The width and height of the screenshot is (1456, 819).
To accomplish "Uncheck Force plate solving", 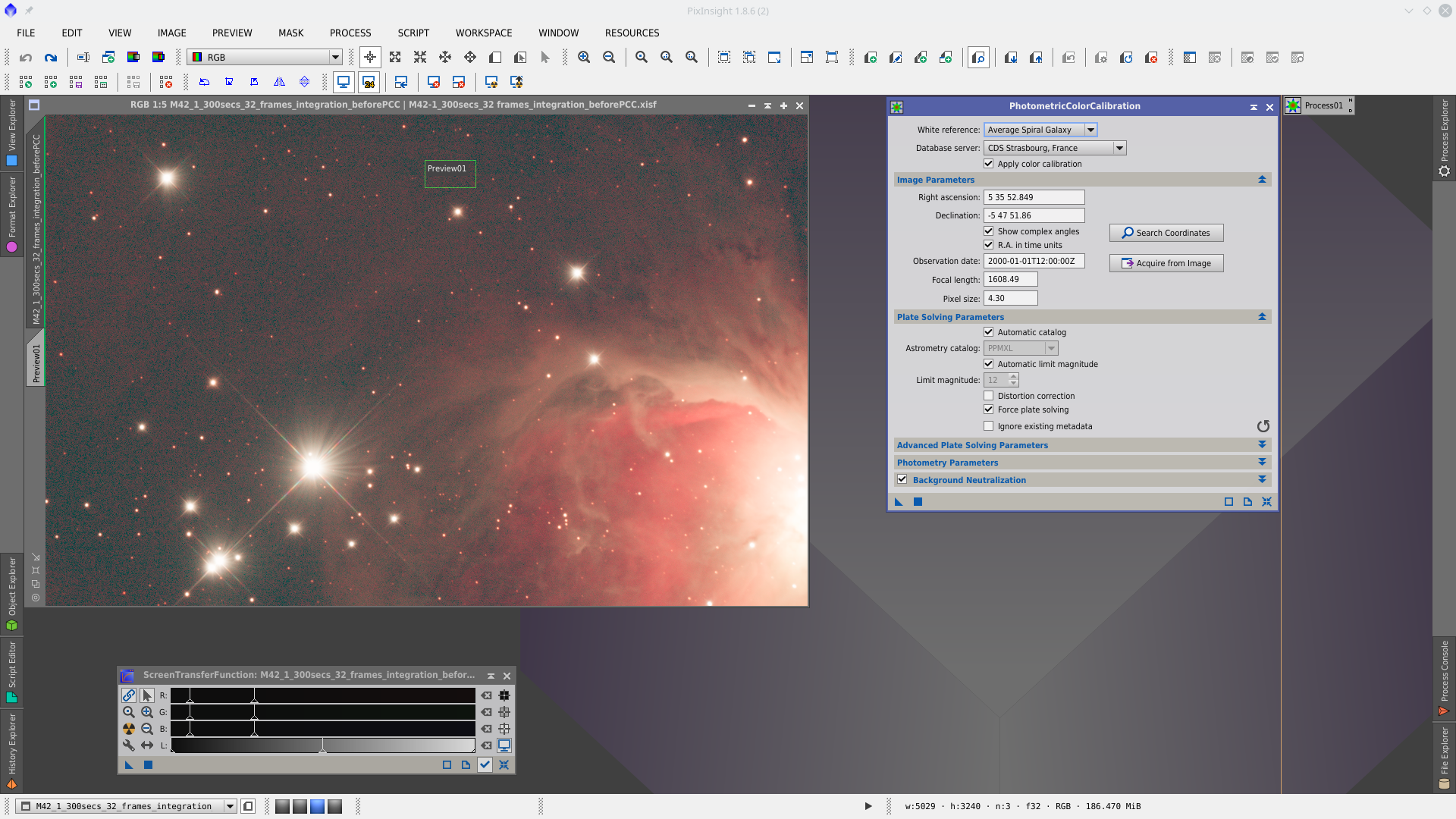I will pyautogui.click(x=989, y=409).
